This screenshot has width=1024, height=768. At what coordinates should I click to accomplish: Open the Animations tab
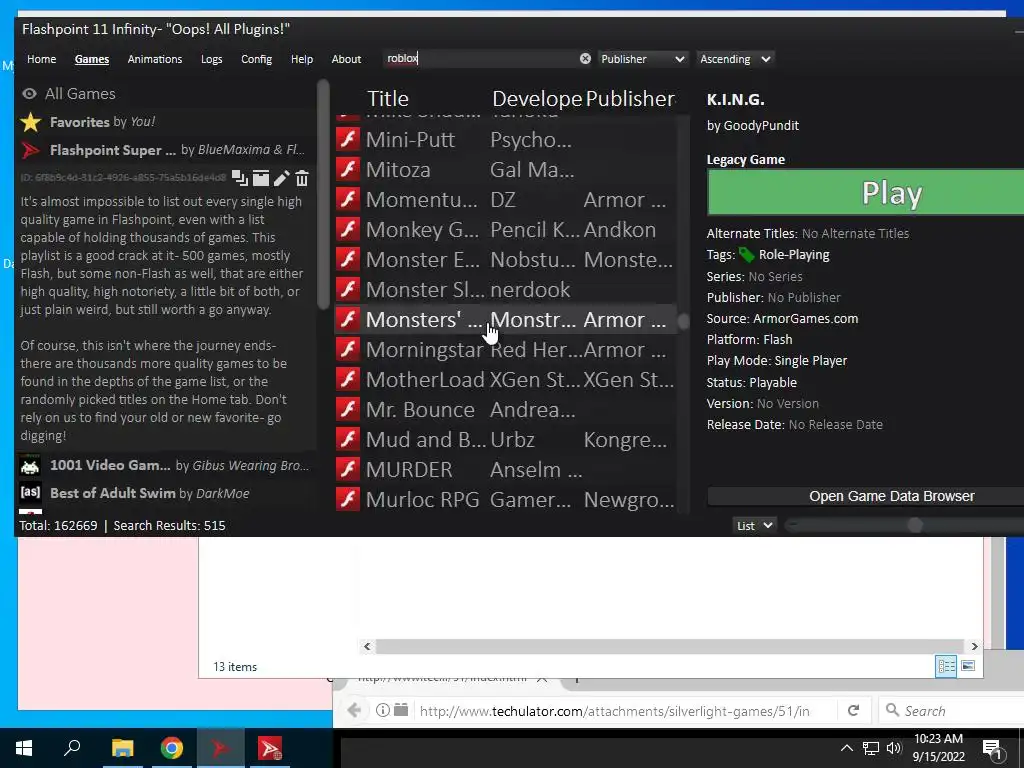155,59
